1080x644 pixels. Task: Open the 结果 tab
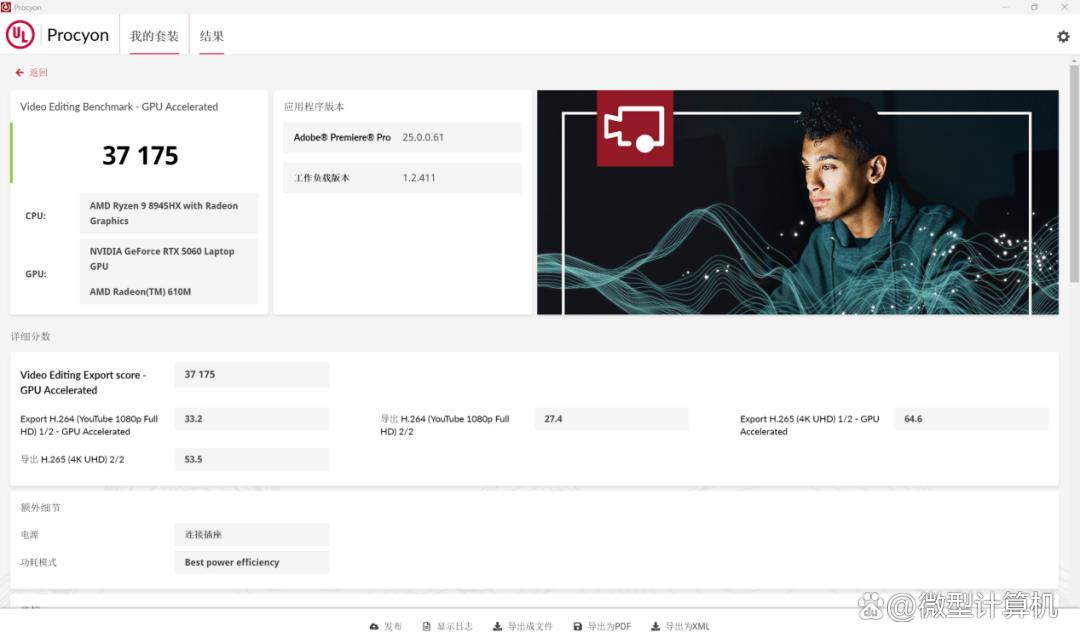tap(211, 36)
